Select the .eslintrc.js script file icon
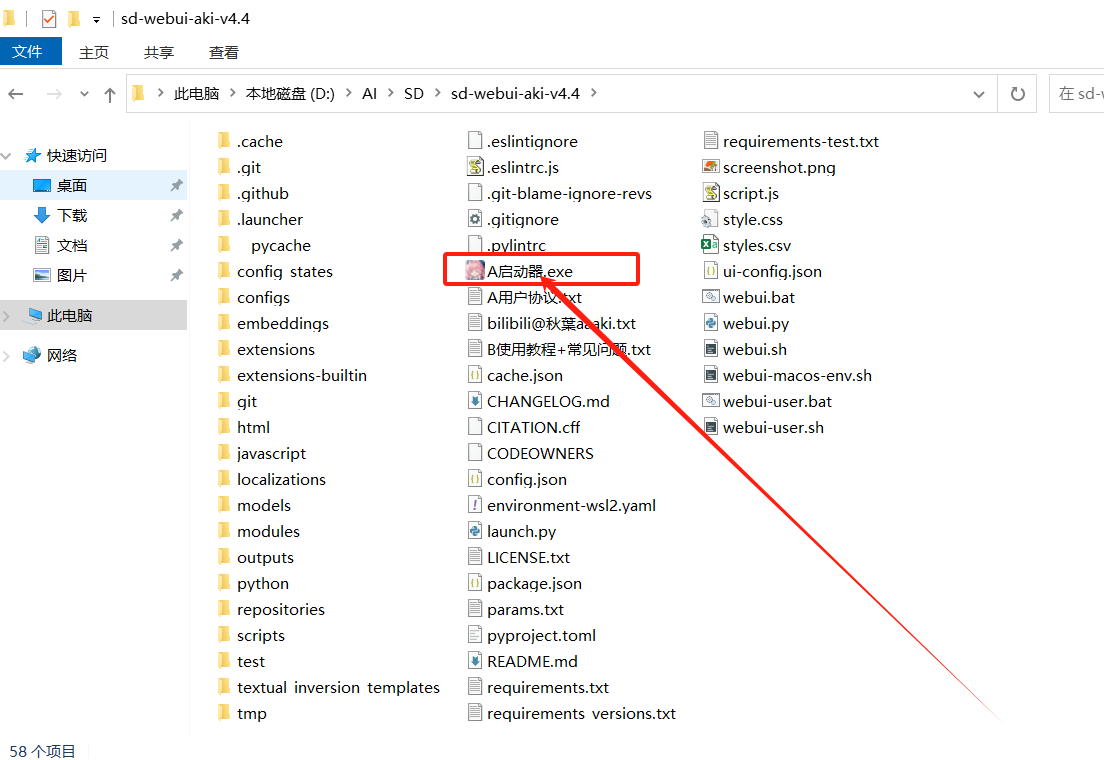The image size is (1104, 760). pyautogui.click(x=475, y=167)
